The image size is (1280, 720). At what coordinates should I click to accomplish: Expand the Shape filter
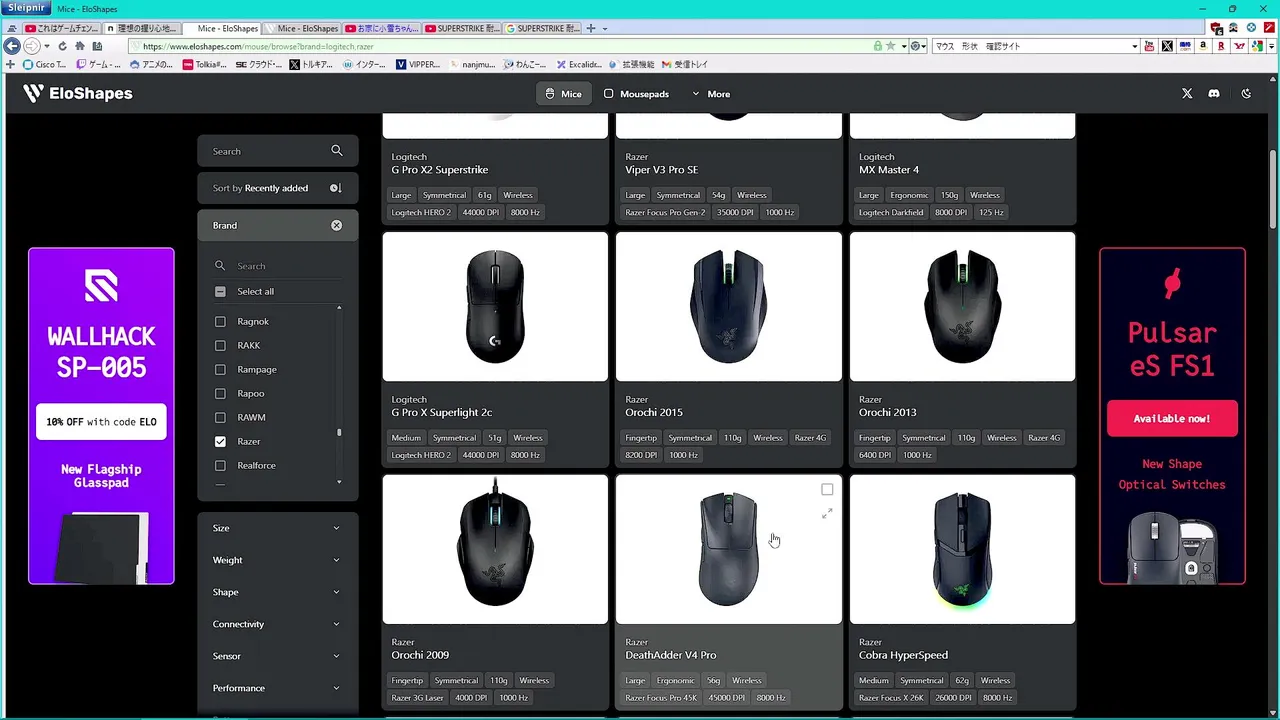278,592
